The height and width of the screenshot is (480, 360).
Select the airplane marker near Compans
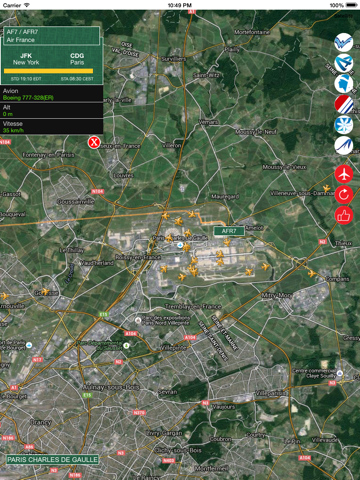312,274
